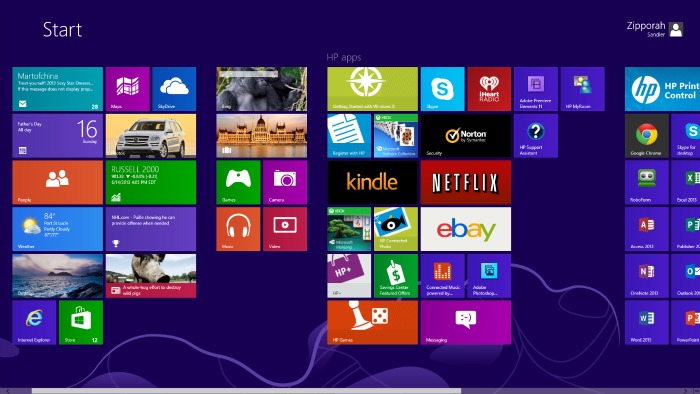The width and height of the screenshot is (700, 394).
Task: Launch the Outlook 2013 tile
Action: pyautogui.click(x=686, y=276)
